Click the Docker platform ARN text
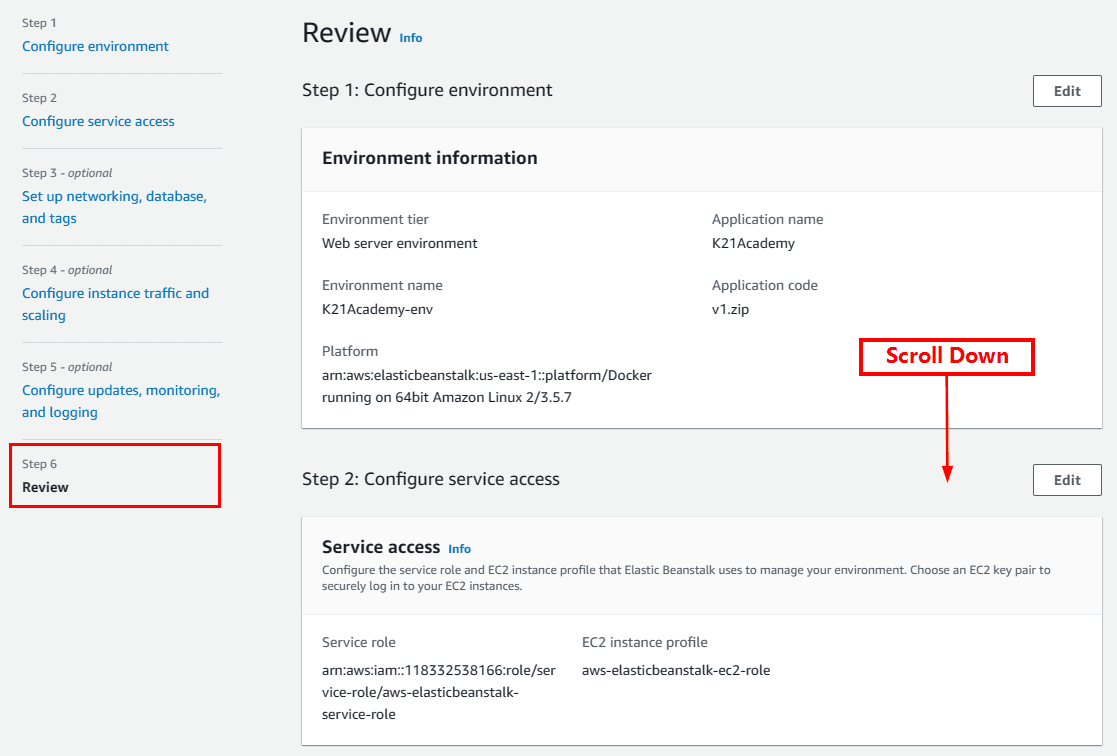 point(486,386)
